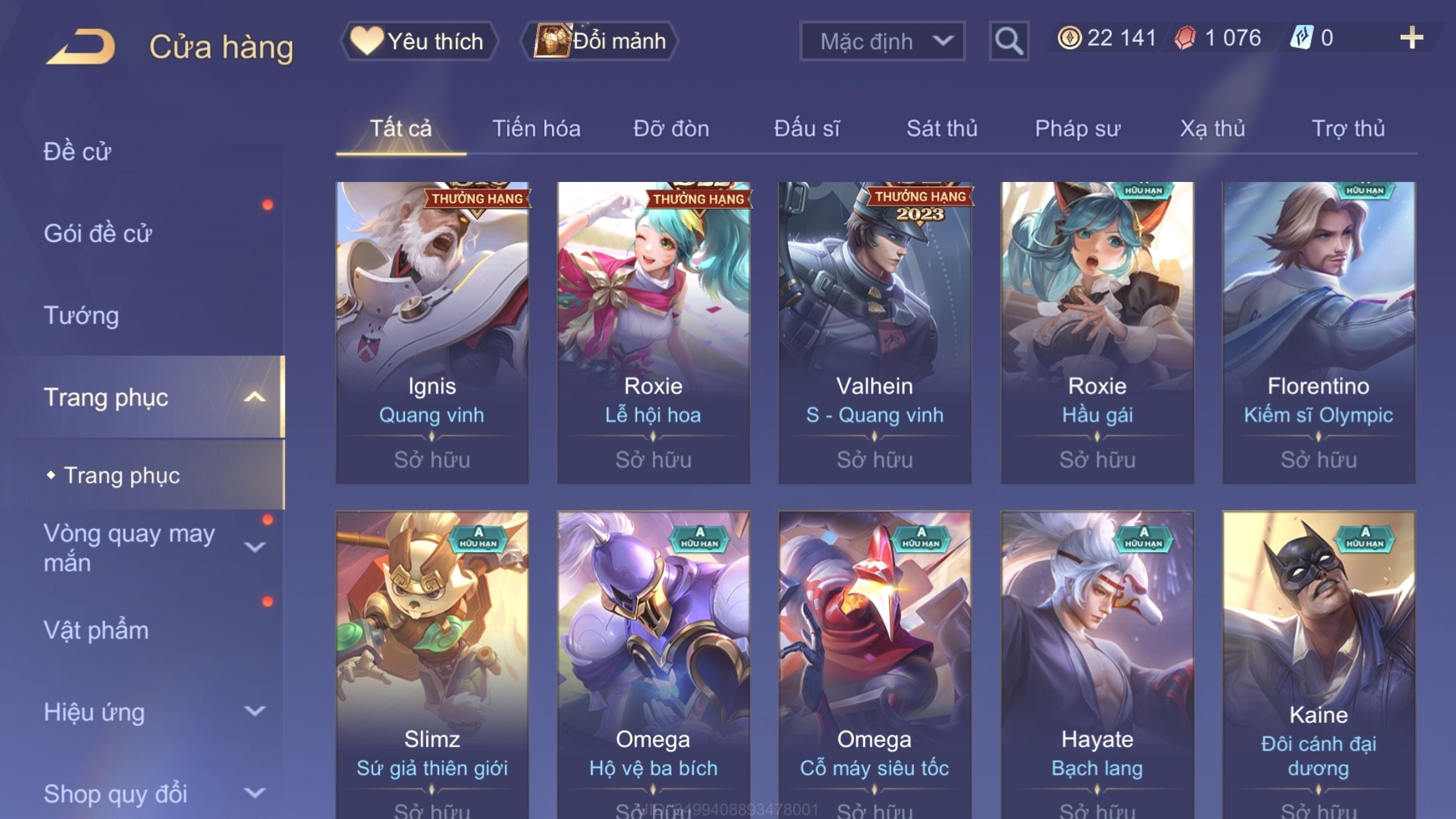This screenshot has width=1456, height=819.
Task: Expand the Hiệu ứng sidebar section
Action: tap(255, 711)
